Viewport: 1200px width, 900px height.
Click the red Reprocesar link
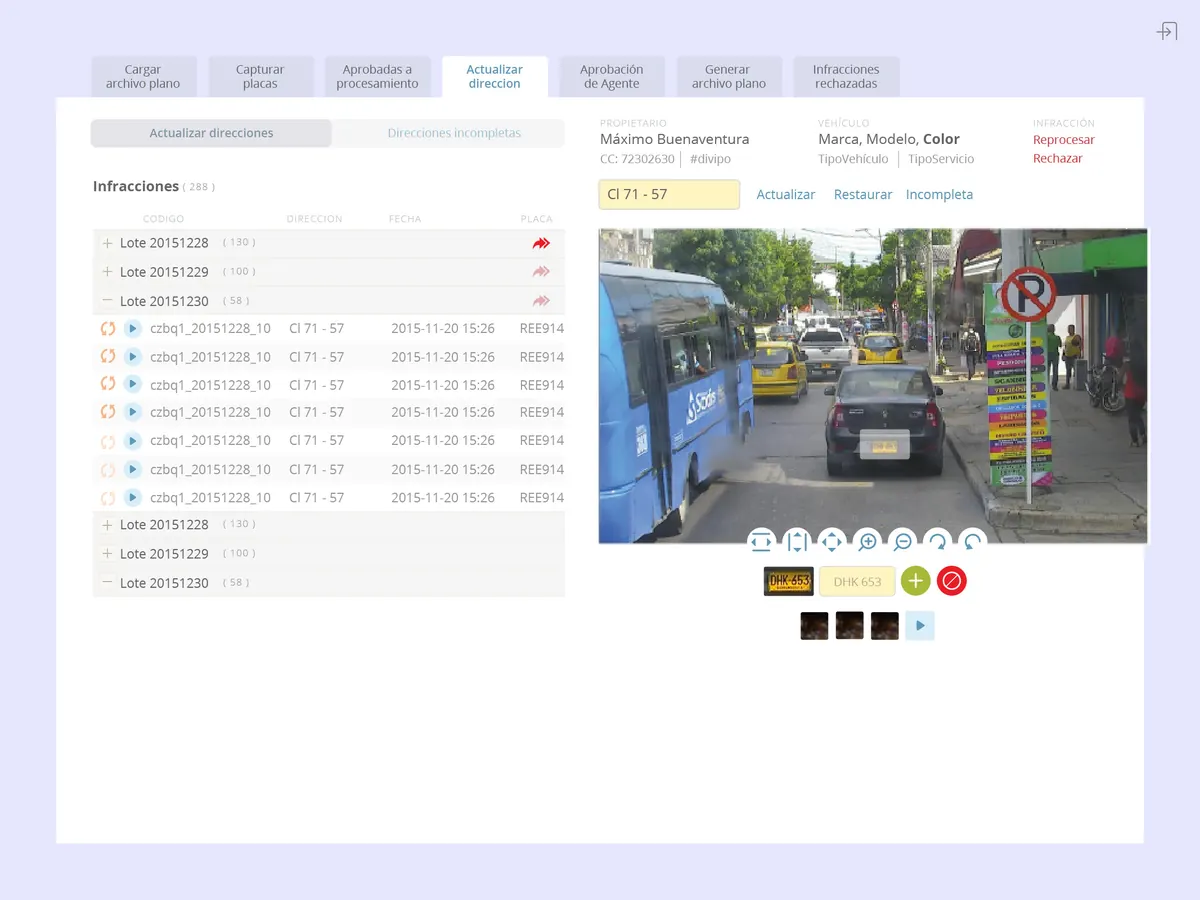1064,140
